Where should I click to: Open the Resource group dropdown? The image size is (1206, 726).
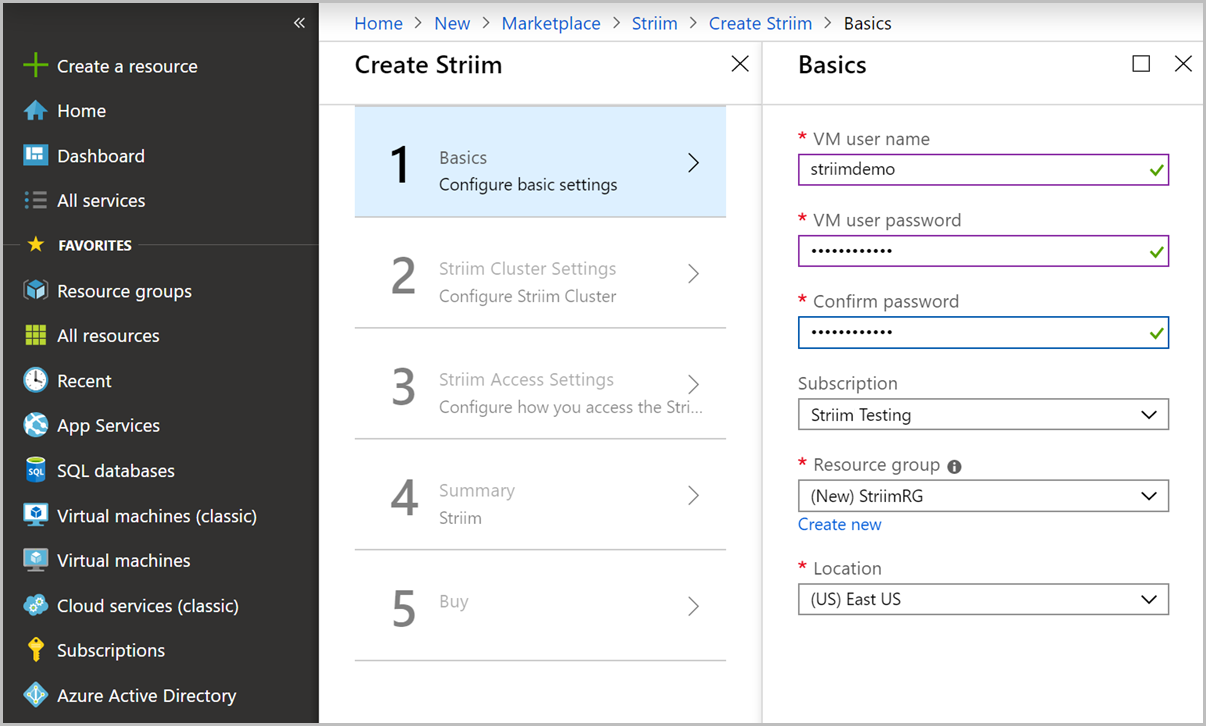[983, 496]
